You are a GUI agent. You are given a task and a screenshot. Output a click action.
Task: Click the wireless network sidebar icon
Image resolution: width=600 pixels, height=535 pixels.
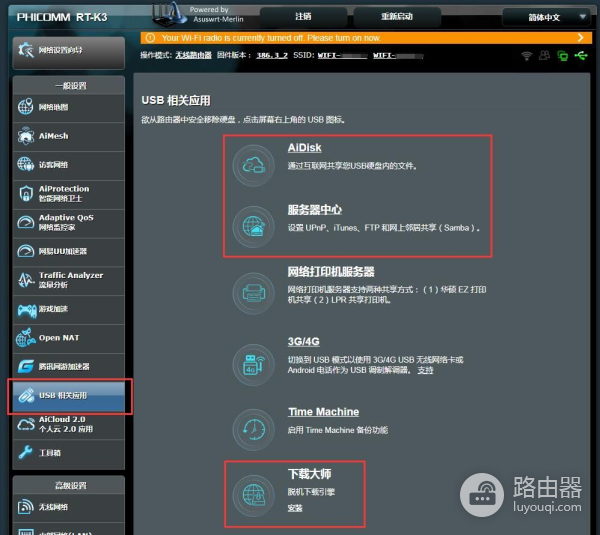tap(26, 506)
